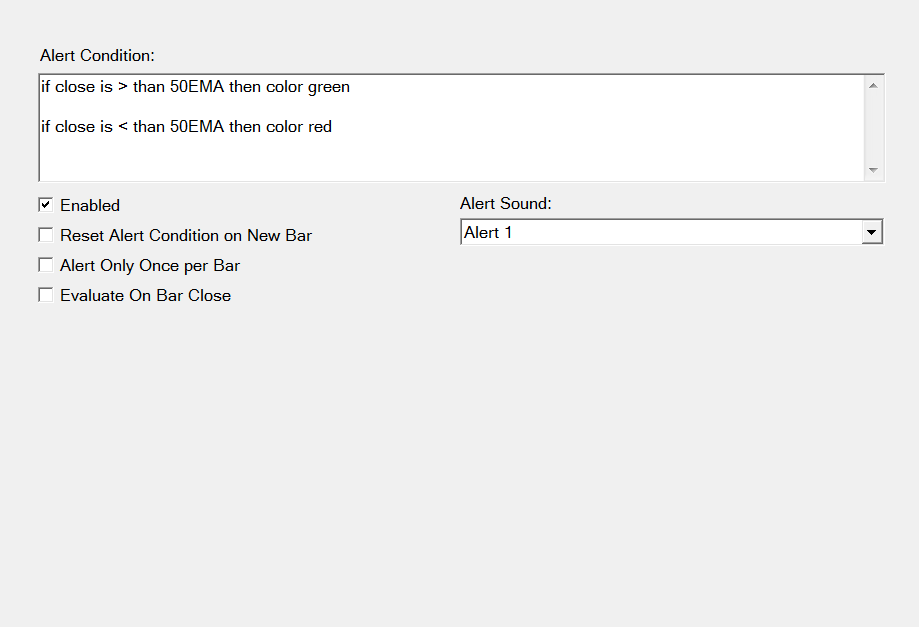This screenshot has height=627, width=919.
Task: Click the Alert 1 combo box field
Action: (660, 233)
